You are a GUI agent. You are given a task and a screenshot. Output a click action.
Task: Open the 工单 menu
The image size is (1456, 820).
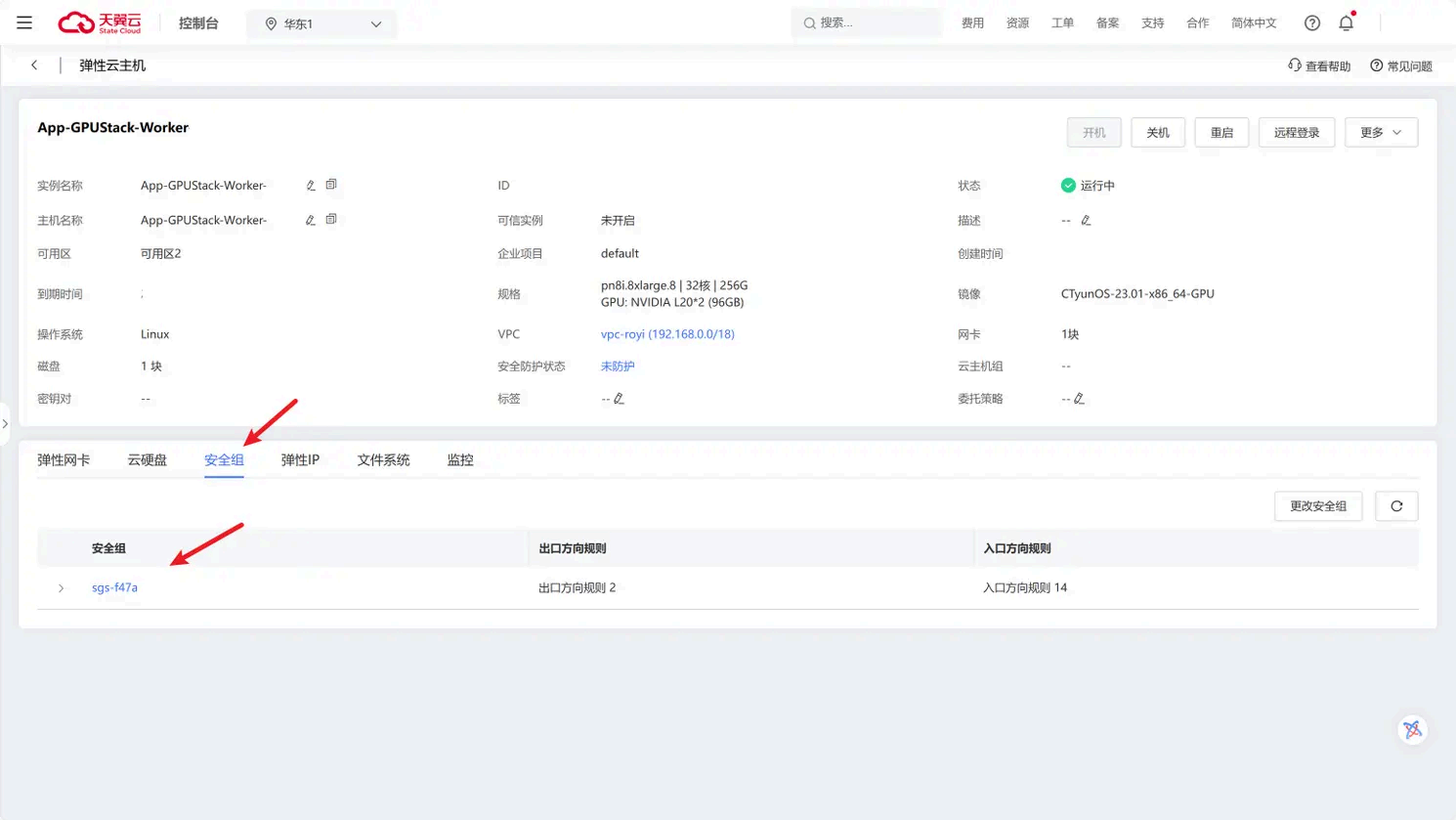(x=1062, y=23)
